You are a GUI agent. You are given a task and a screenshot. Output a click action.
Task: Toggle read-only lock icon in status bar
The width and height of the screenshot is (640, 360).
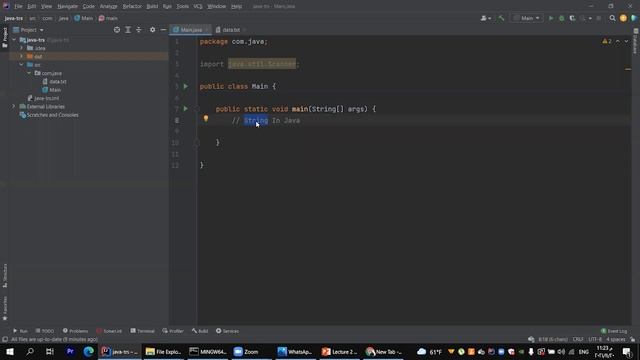(x=632, y=339)
